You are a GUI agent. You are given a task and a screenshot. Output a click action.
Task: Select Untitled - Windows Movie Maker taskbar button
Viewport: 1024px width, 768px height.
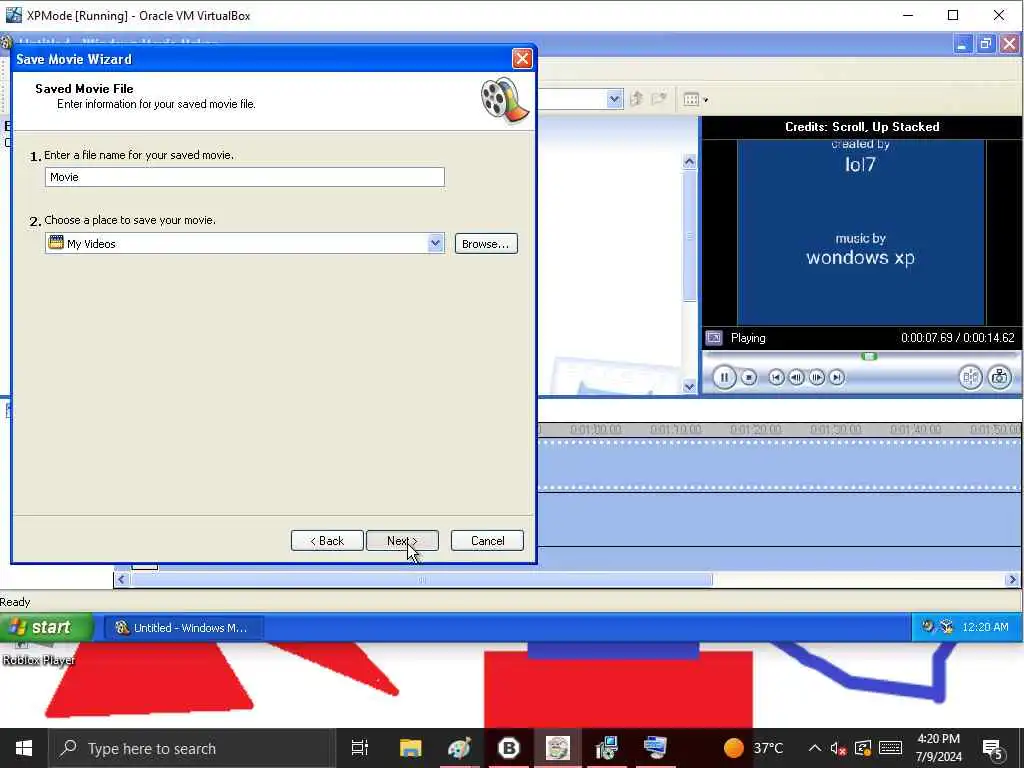tap(184, 628)
